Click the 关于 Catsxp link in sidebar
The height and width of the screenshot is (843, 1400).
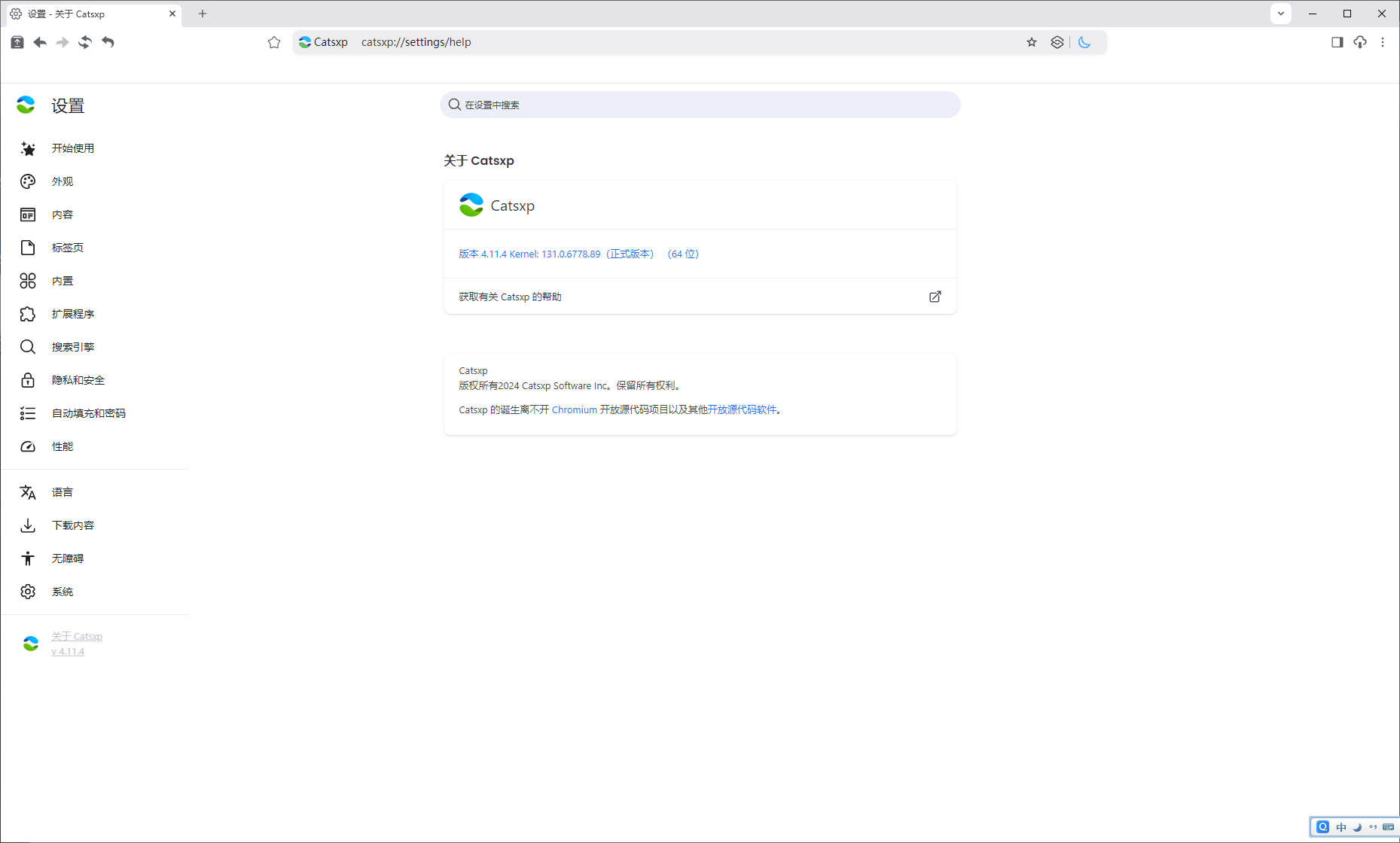77,636
